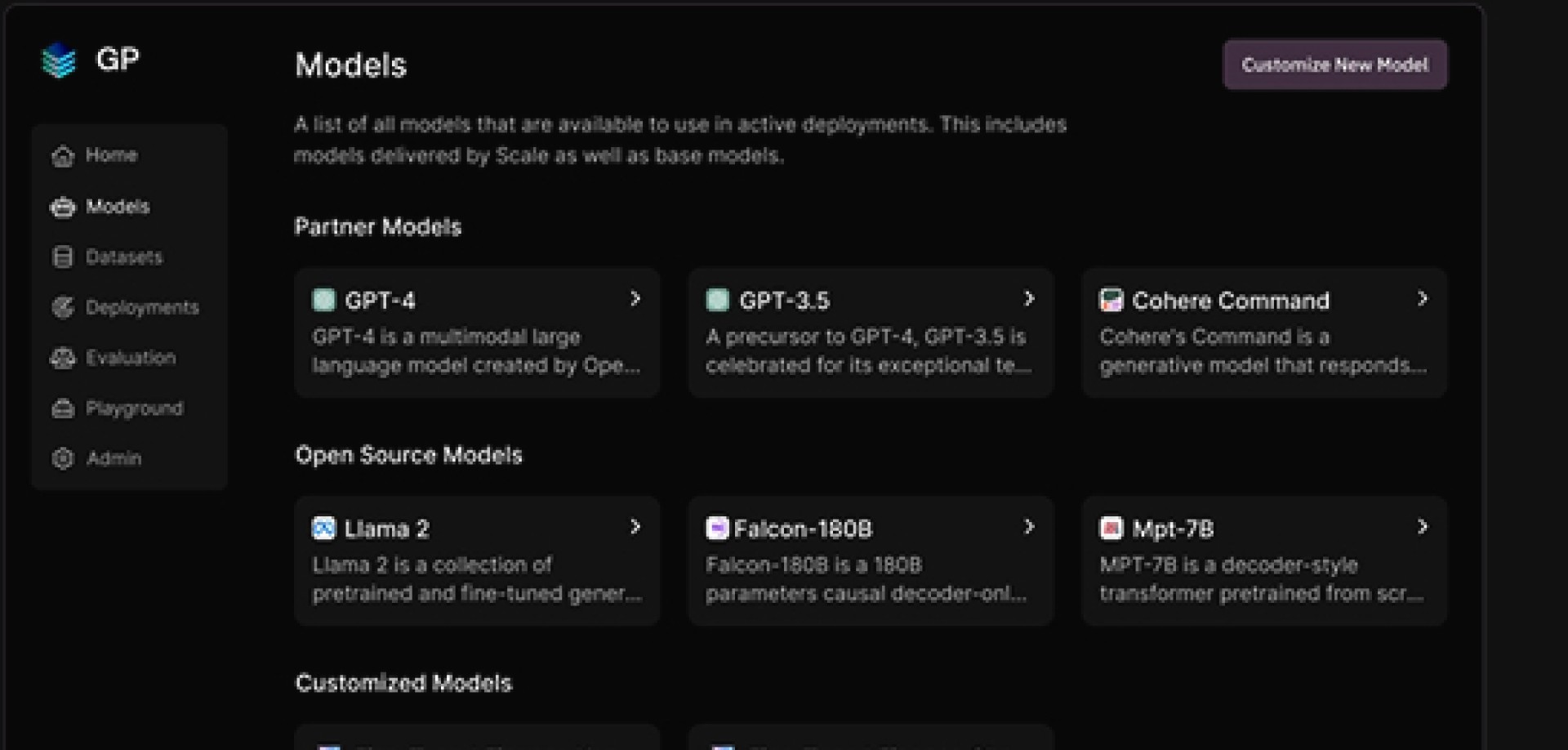Click the Evaluation scale icon
The width and height of the screenshot is (1568, 750).
click(x=63, y=358)
